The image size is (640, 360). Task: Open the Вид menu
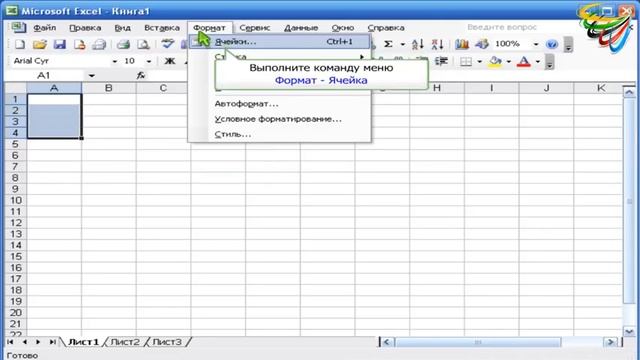click(x=122, y=28)
